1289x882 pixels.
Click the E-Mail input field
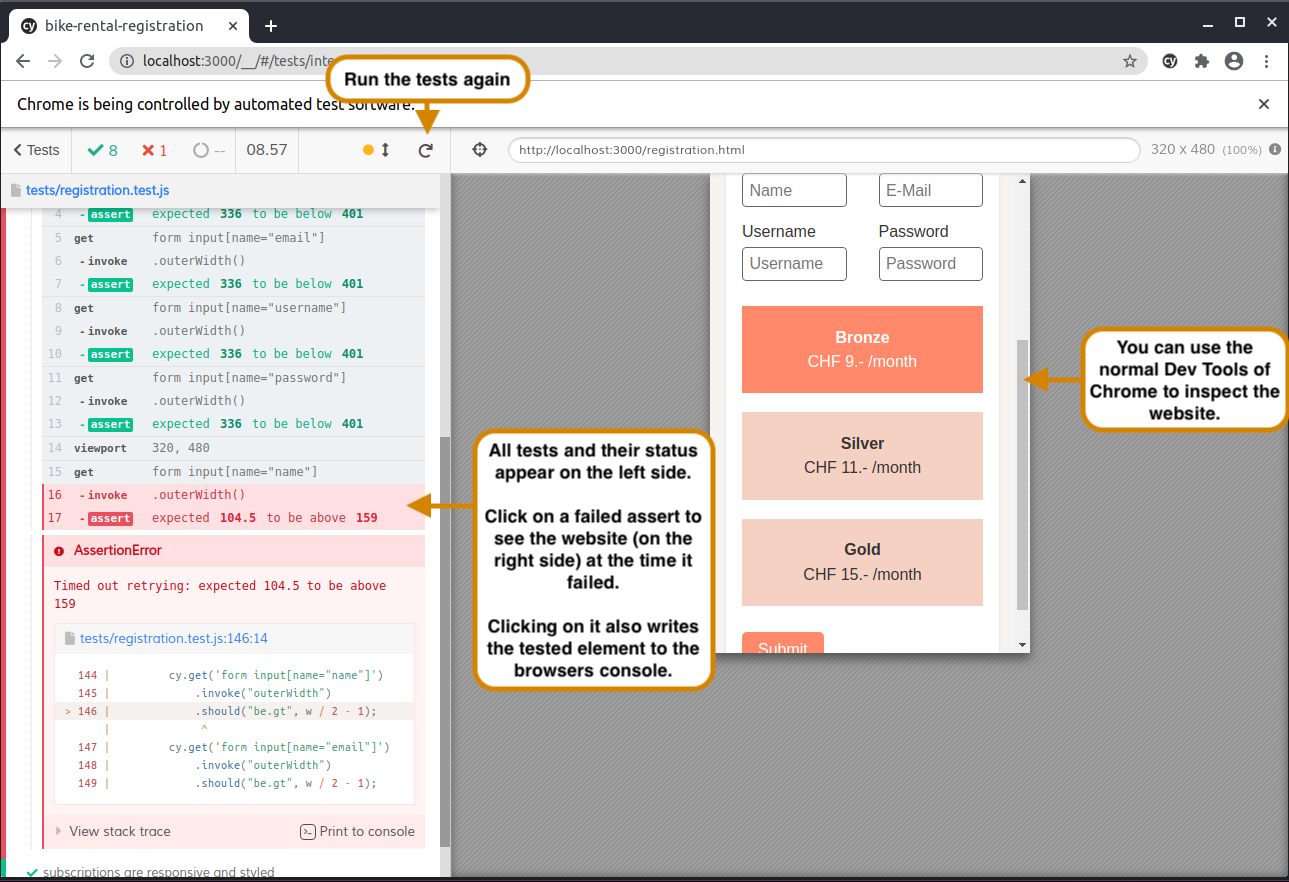(931, 190)
